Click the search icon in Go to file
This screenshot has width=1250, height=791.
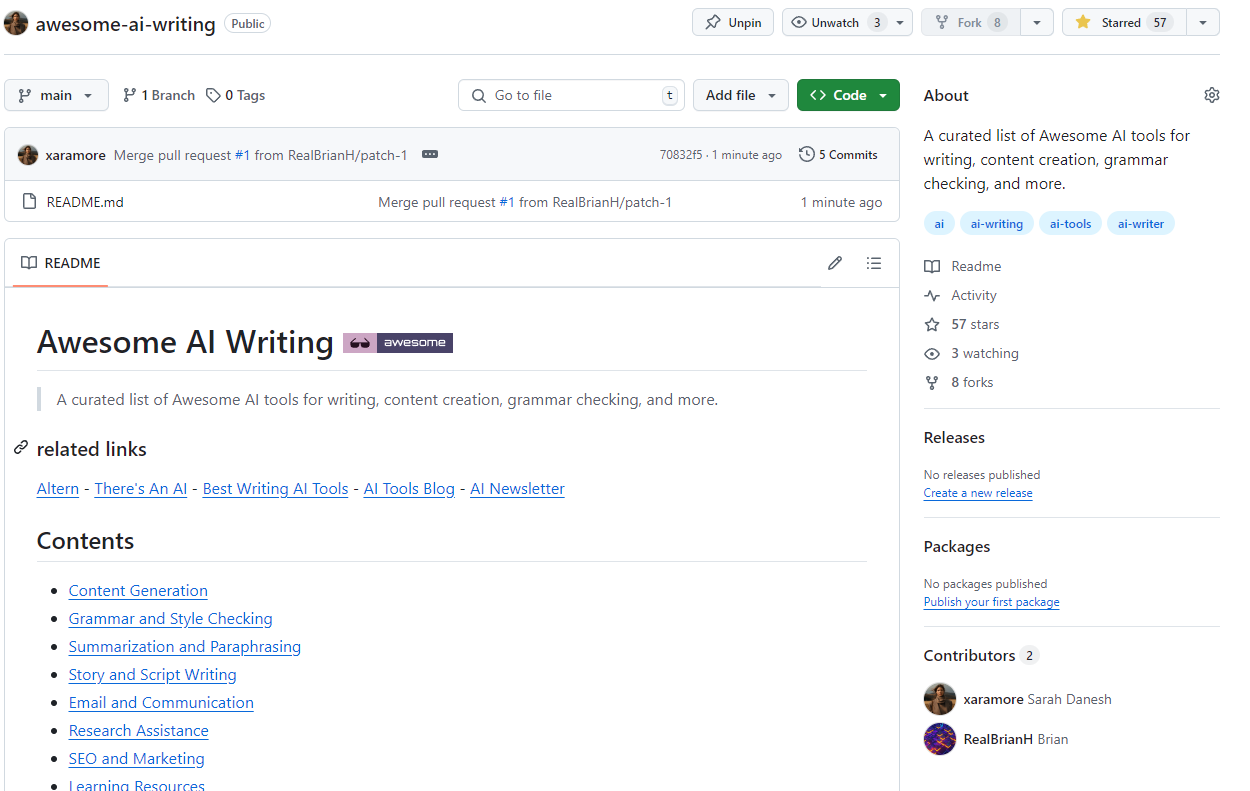click(478, 95)
